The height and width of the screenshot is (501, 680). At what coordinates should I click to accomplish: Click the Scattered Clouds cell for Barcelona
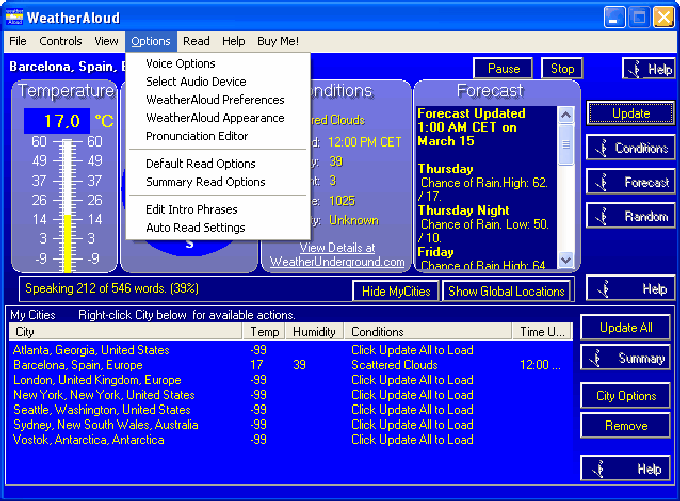[x=394, y=365]
